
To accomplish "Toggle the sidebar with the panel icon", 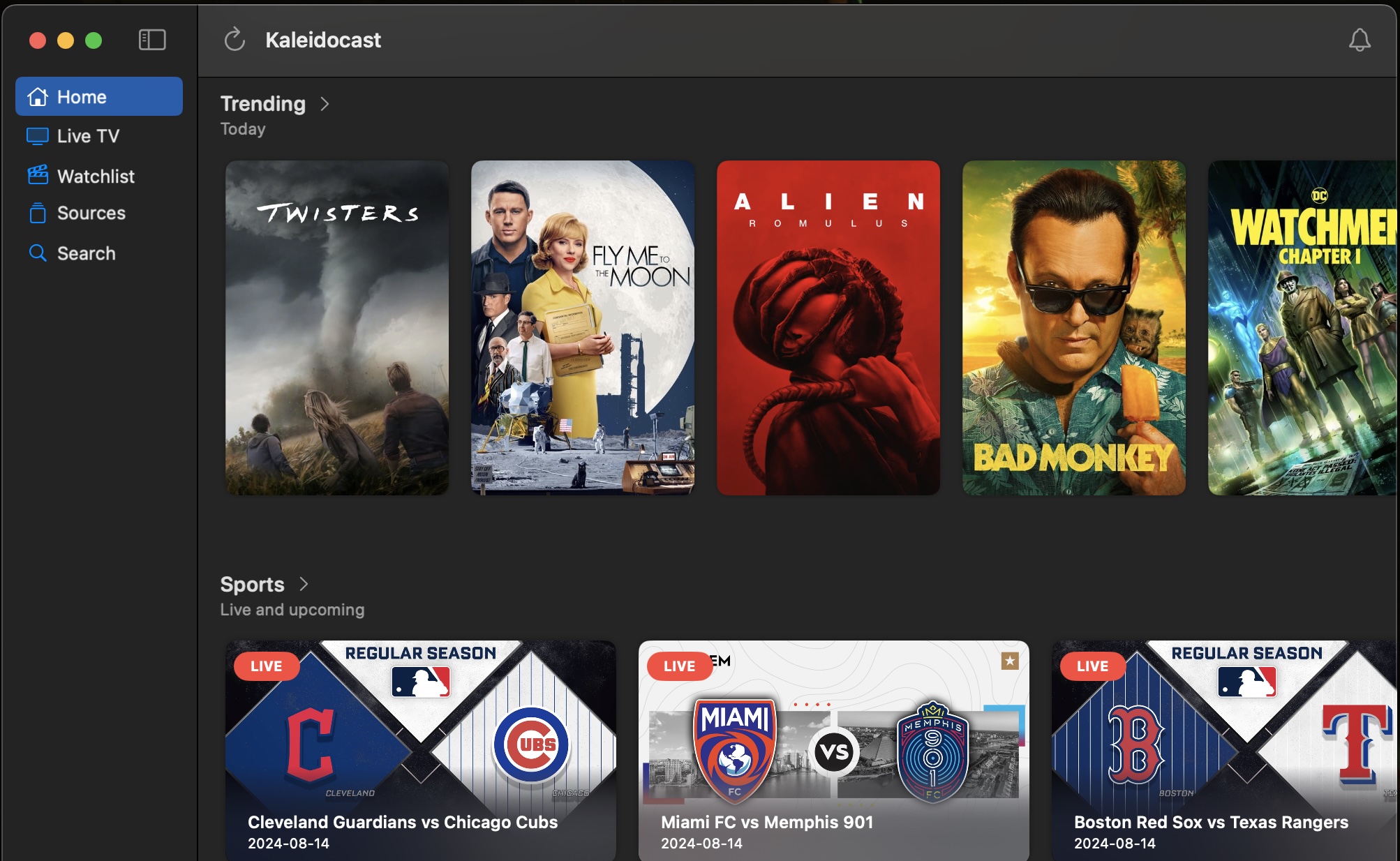I will pos(152,40).
